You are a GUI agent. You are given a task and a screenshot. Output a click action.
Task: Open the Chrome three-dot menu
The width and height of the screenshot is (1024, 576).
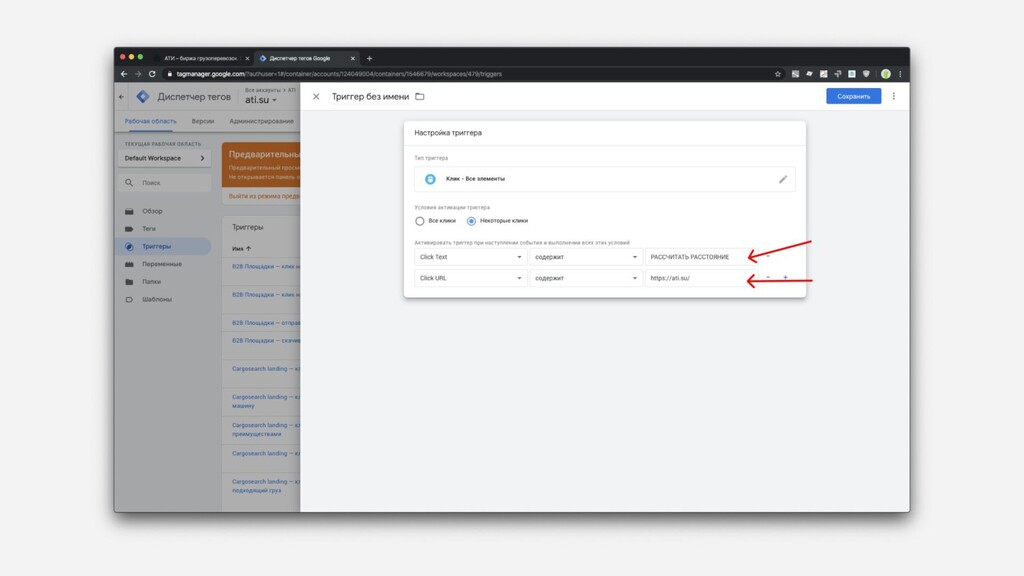click(x=900, y=74)
